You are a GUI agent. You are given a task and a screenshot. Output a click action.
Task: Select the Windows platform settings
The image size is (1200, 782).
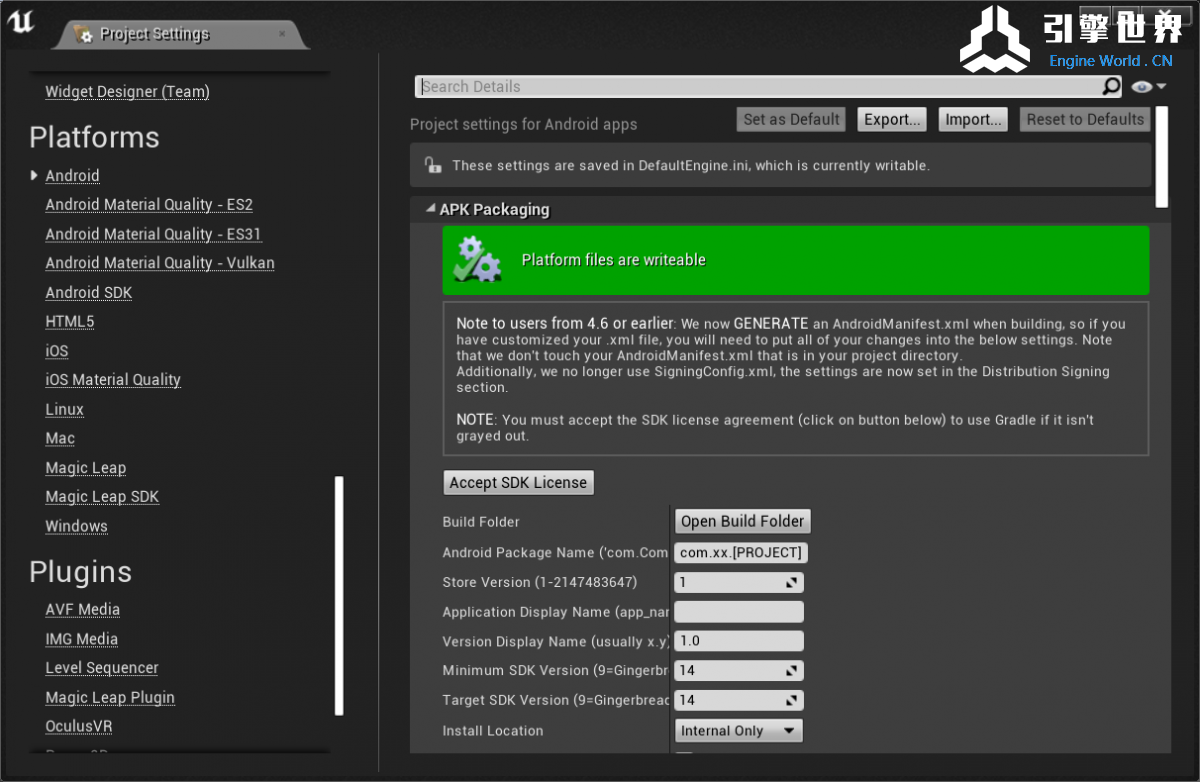[76, 527]
